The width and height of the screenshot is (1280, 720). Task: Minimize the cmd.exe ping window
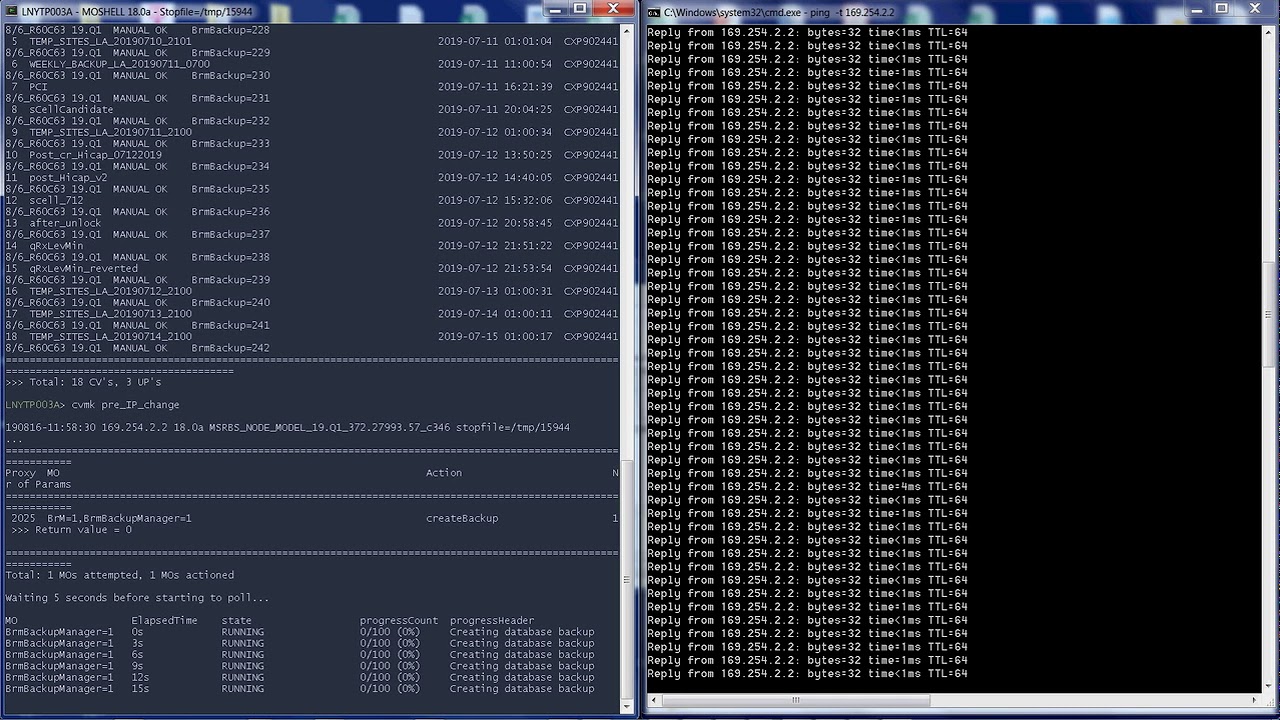1196,8
